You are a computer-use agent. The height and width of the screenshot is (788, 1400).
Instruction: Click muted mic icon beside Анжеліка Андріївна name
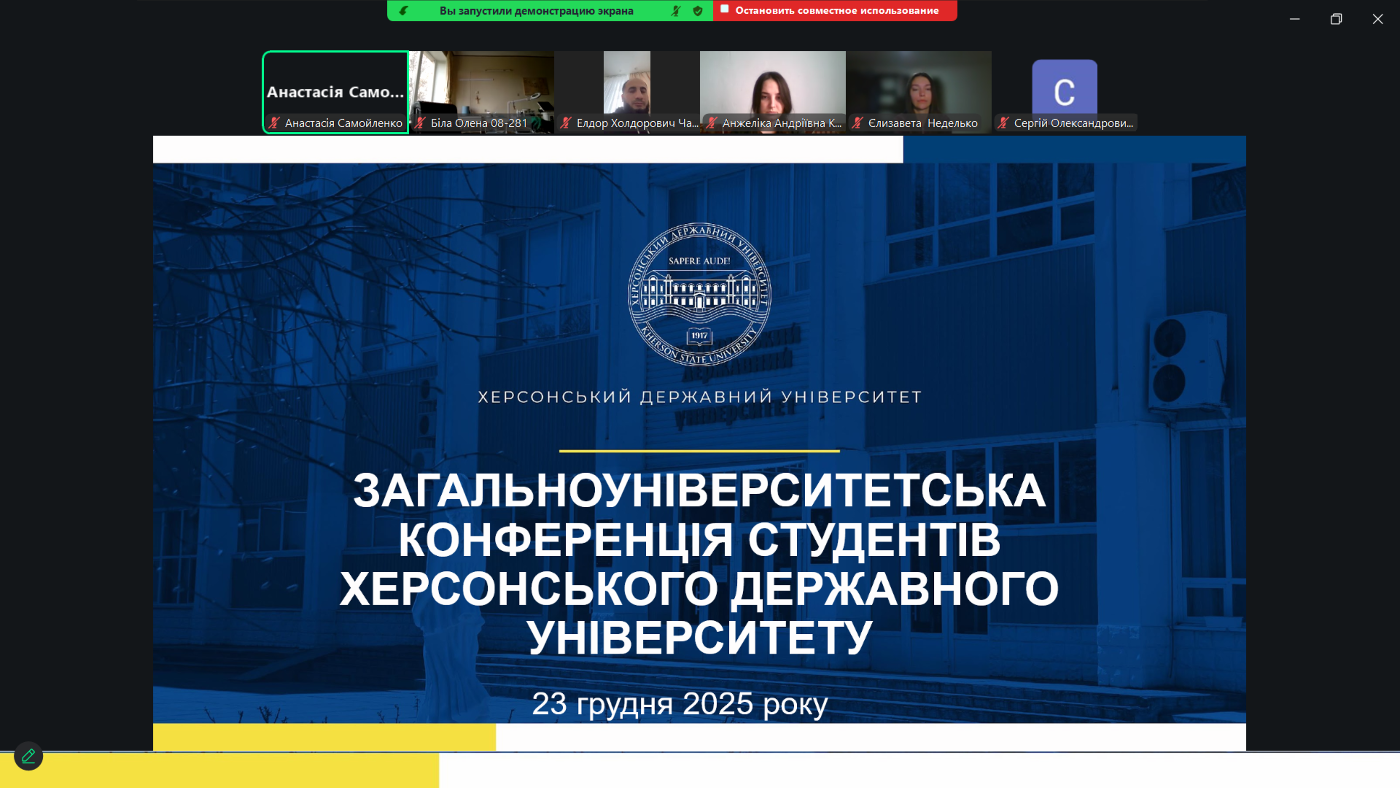711,123
